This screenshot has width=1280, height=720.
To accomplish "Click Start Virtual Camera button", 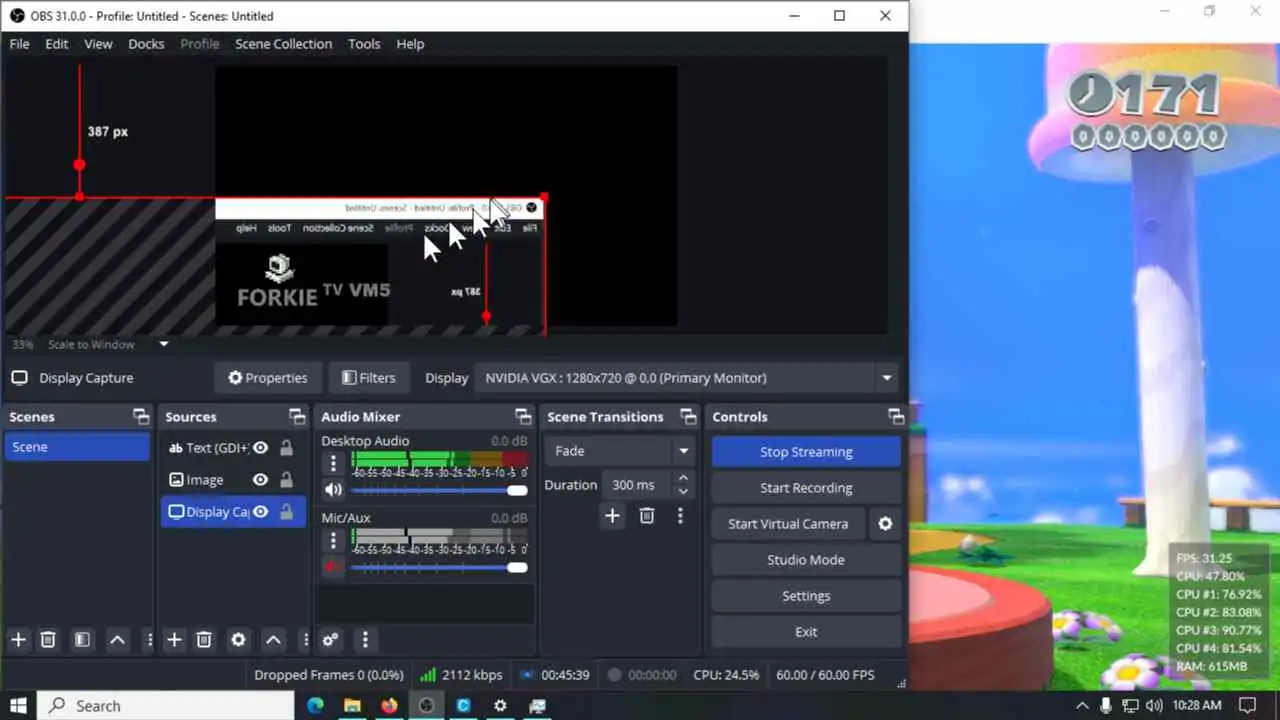I will 788,524.
